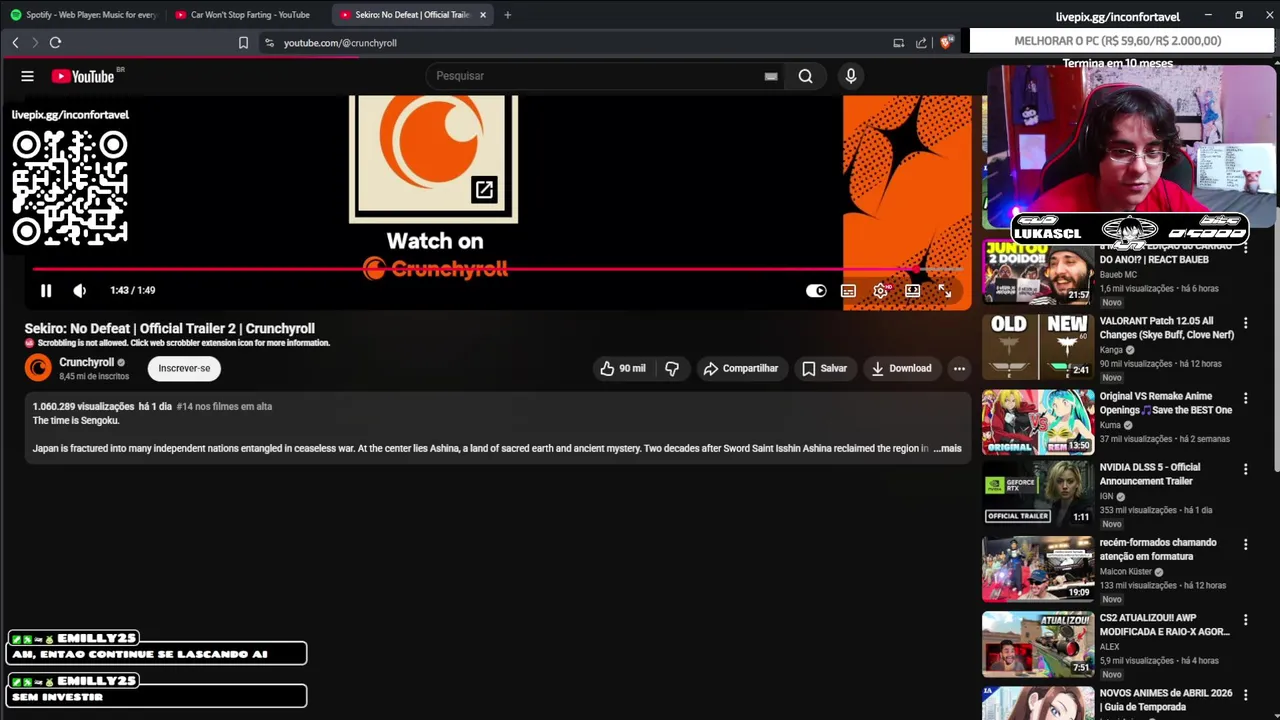Pause the video
This screenshot has width=1280, height=720.
(x=46, y=290)
